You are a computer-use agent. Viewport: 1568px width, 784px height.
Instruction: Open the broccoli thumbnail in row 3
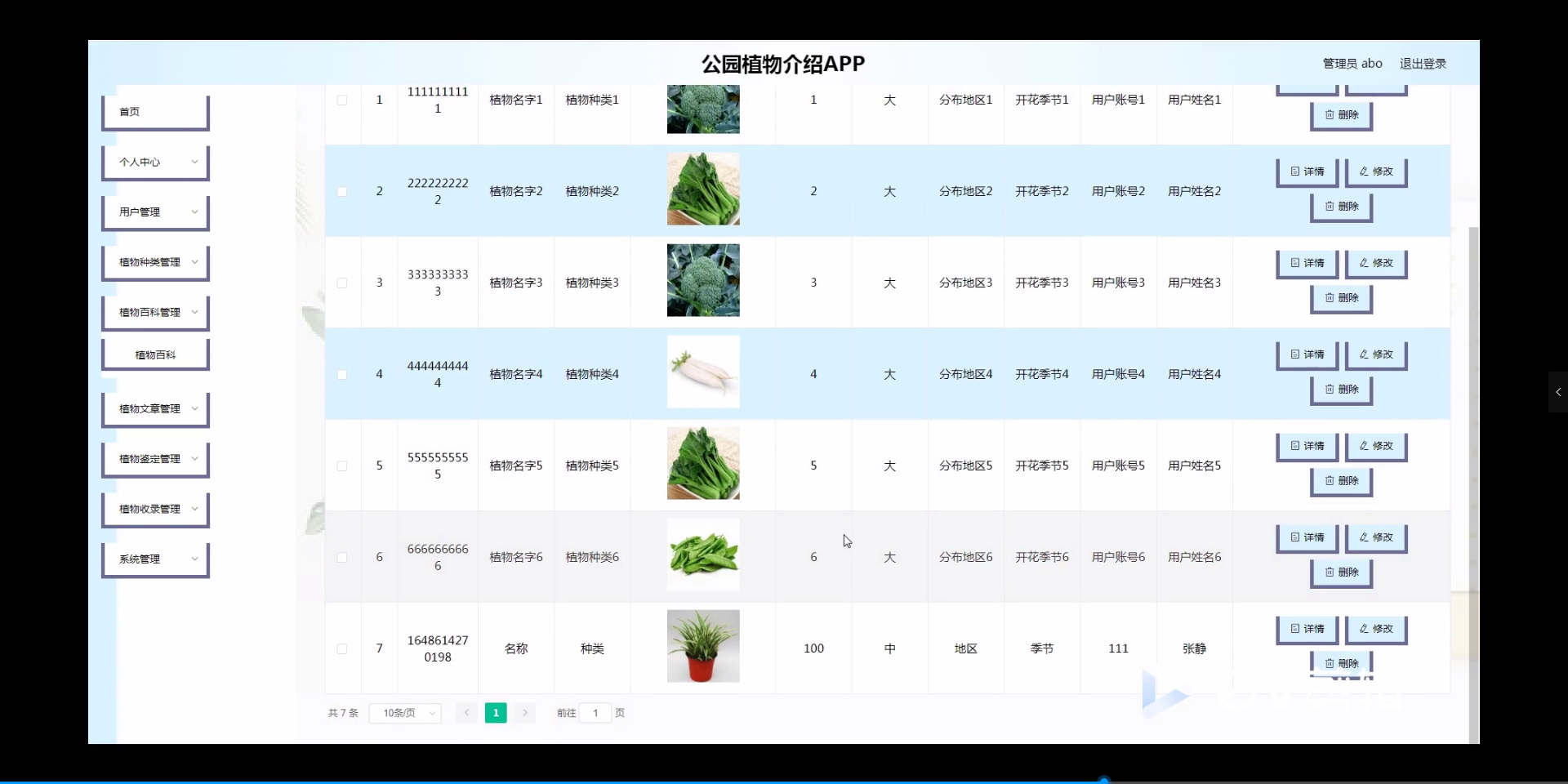point(703,280)
